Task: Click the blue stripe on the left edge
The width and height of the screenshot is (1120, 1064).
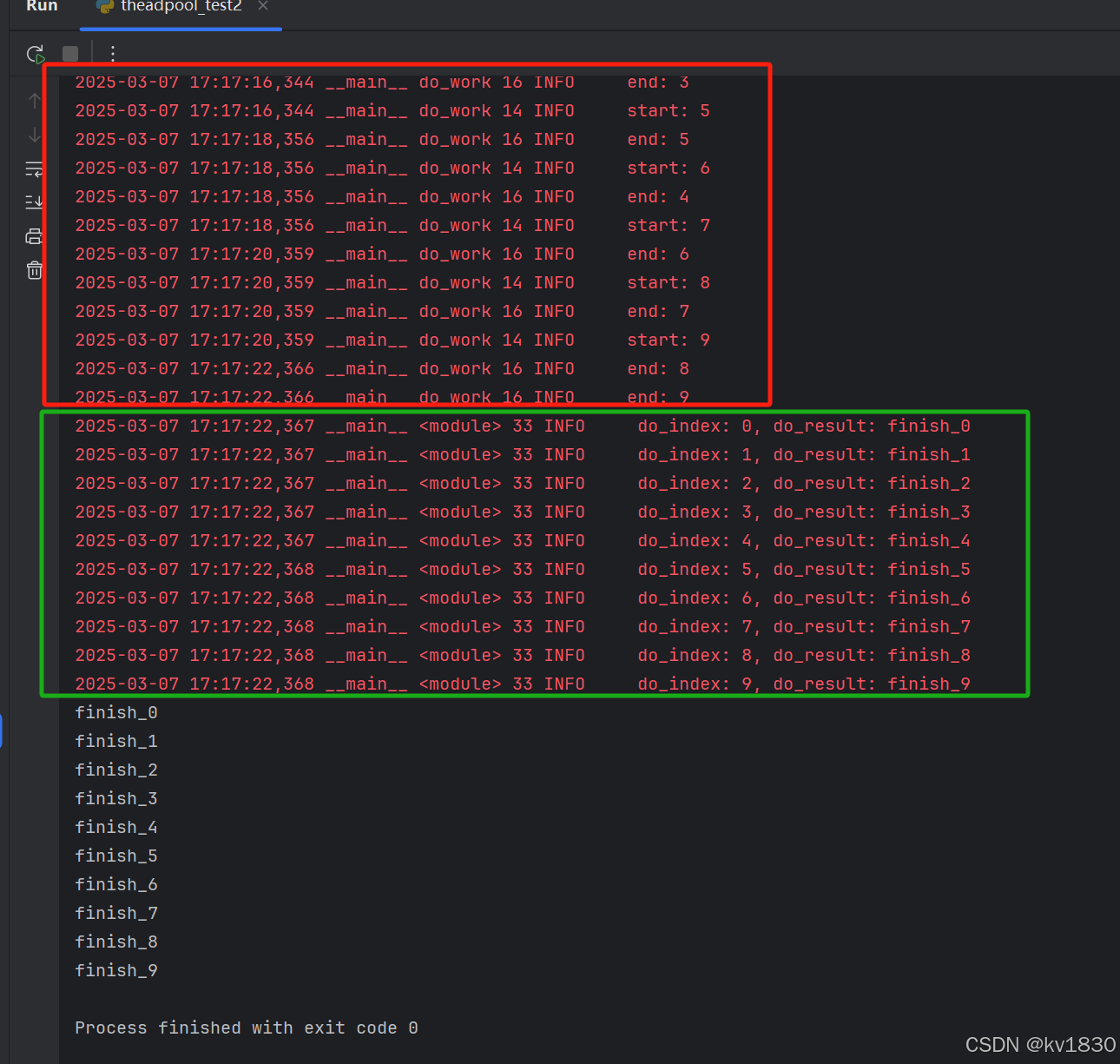Action: [x=3, y=730]
